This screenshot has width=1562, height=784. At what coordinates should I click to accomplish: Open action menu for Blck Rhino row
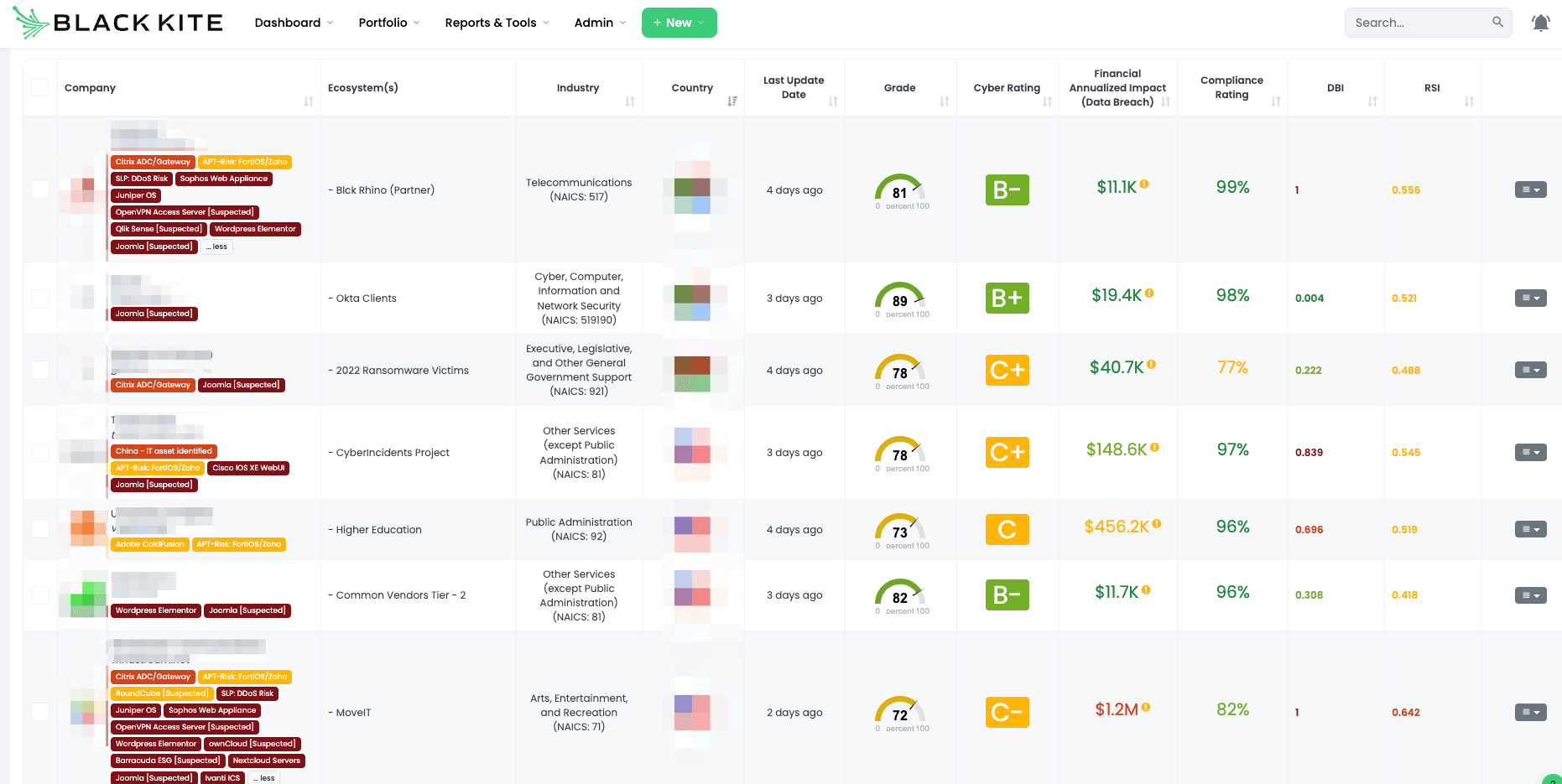point(1530,190)
